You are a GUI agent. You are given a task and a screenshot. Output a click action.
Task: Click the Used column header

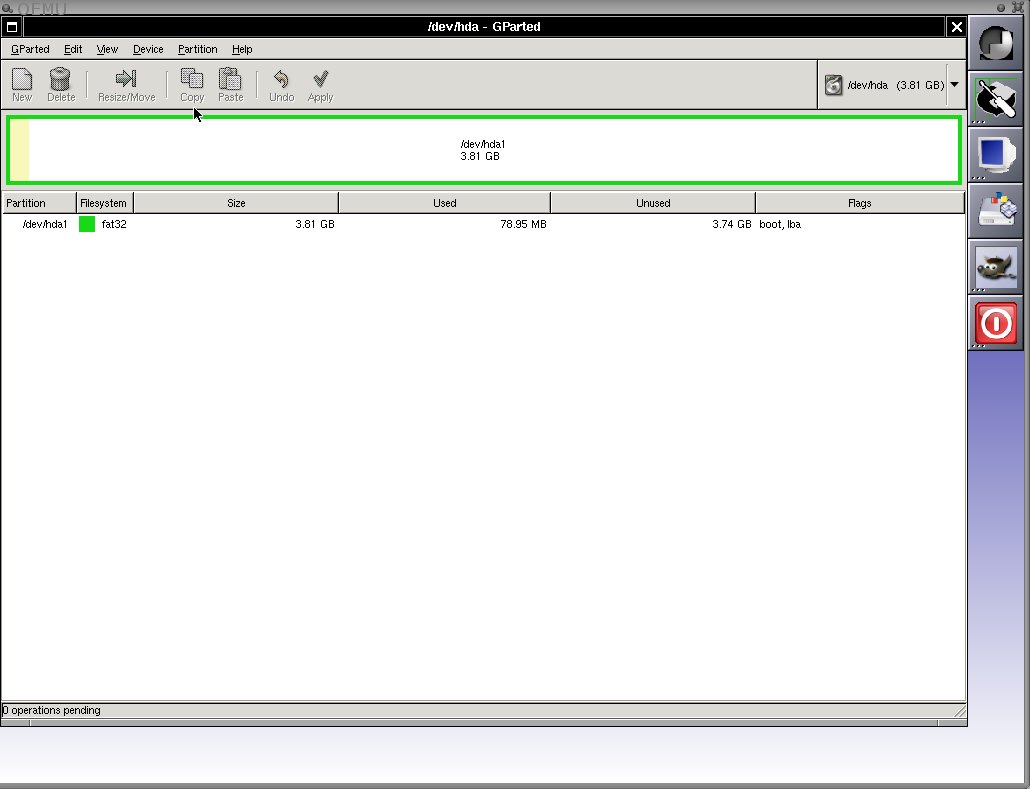click(445, 203)
